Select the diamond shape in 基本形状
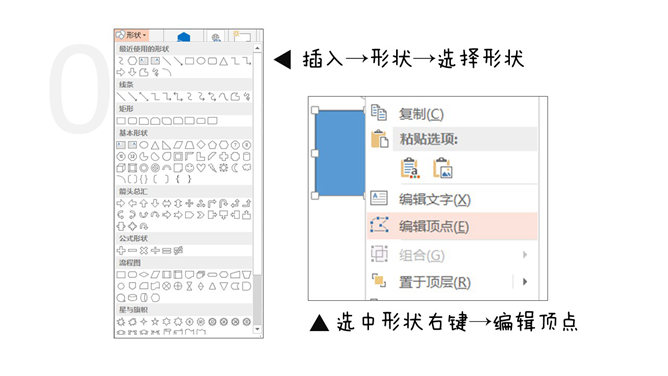Image resolution: width=668 pixels, height=376 pixels. click(x=201, y=145)
